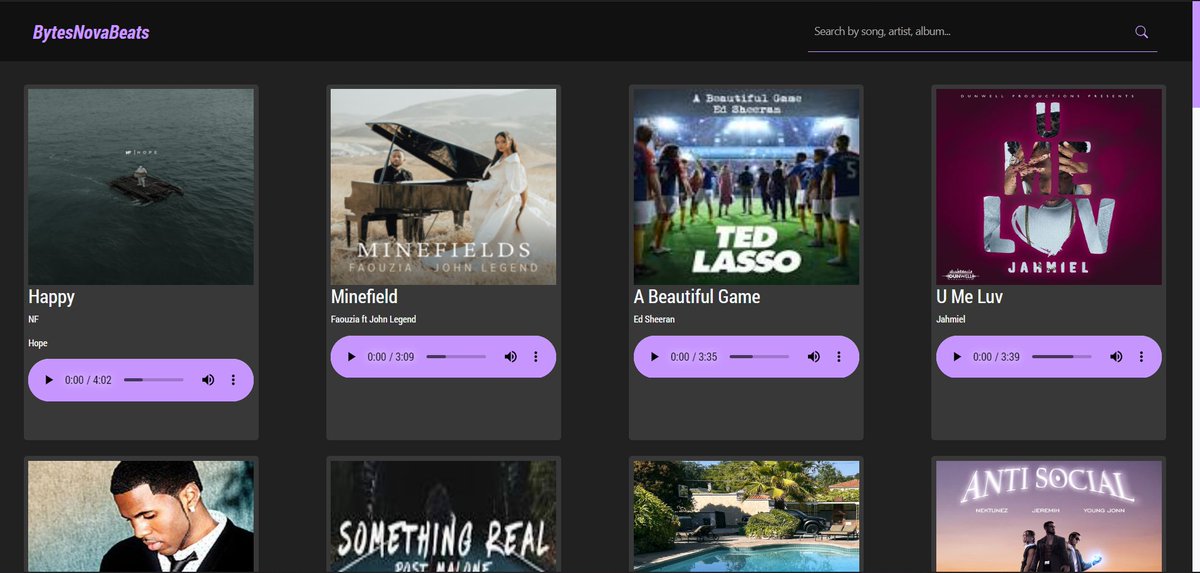Click the 0:00 / 3:09 time display

(391, 357)
